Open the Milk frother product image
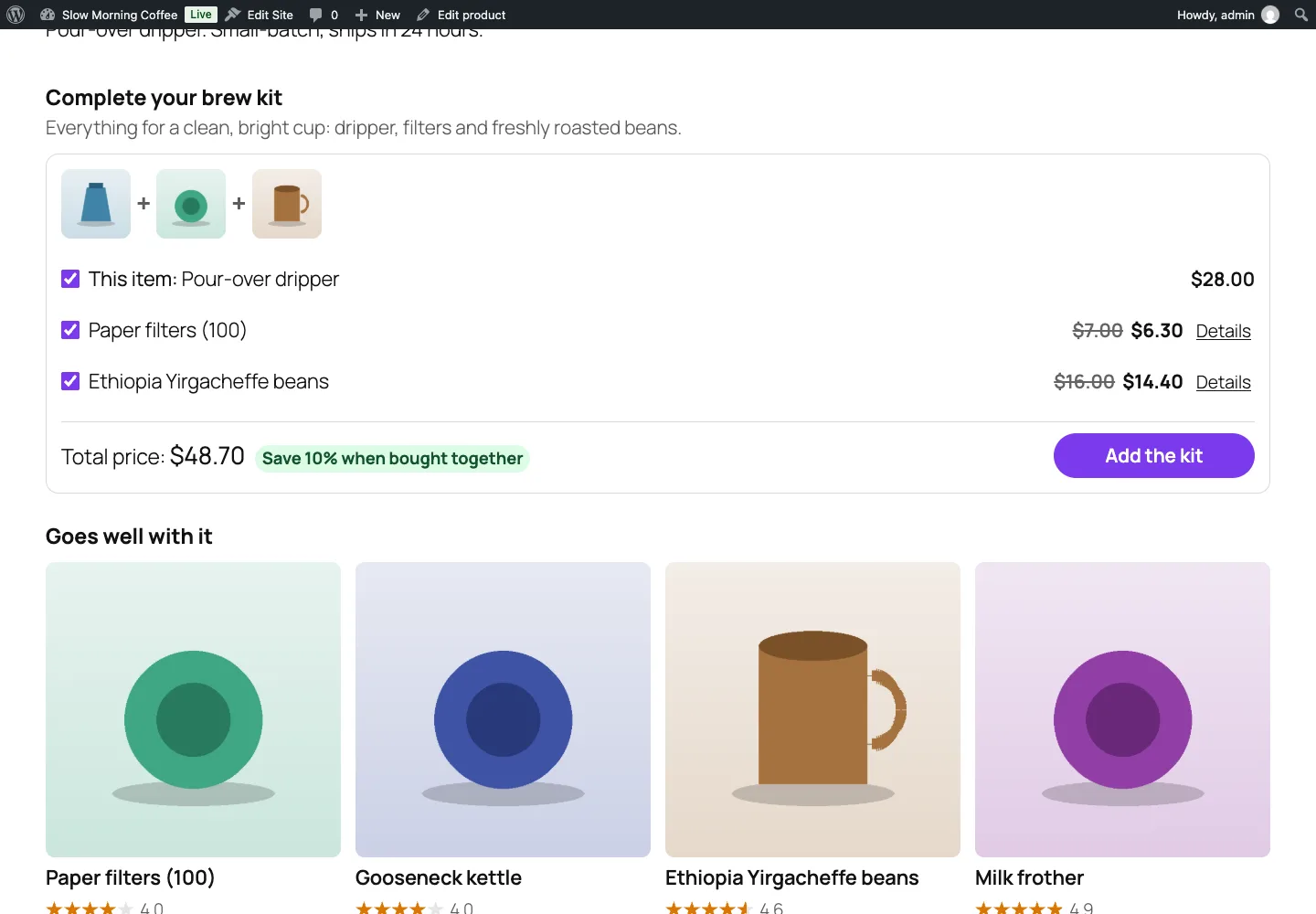This screenshot has height=914, width=1316. [1122, 709]
